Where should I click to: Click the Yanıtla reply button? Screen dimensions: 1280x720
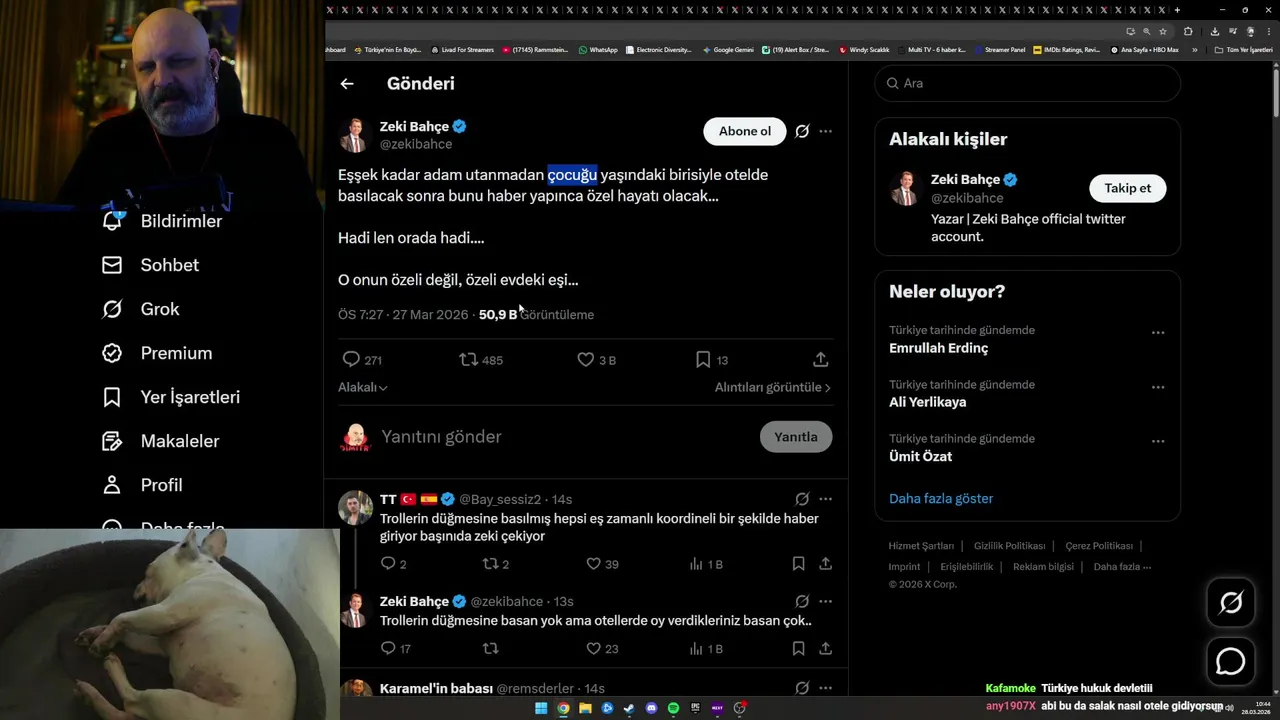(x=796, y=437)
